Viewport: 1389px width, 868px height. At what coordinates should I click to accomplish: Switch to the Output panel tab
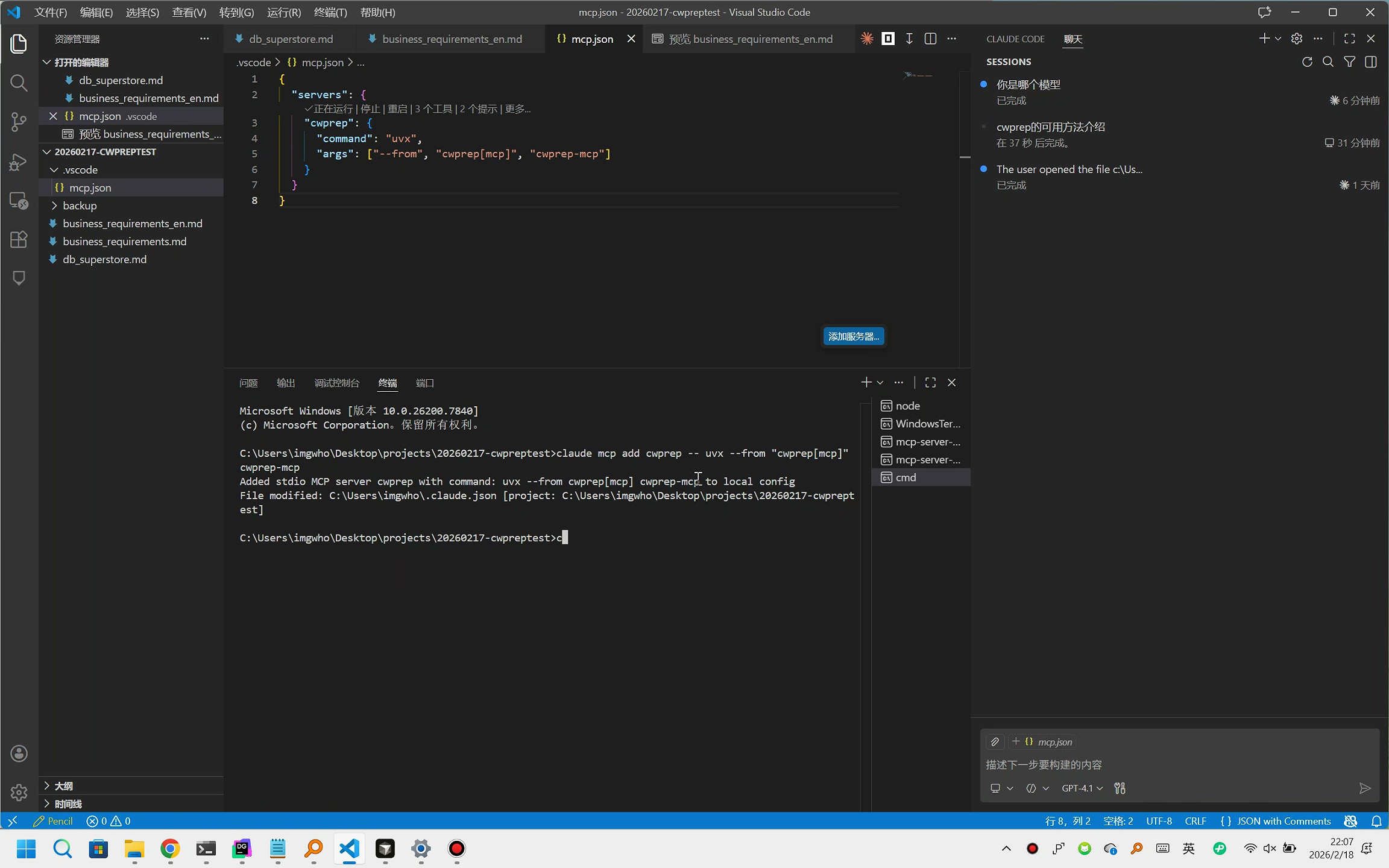click(x=286, y=383)
